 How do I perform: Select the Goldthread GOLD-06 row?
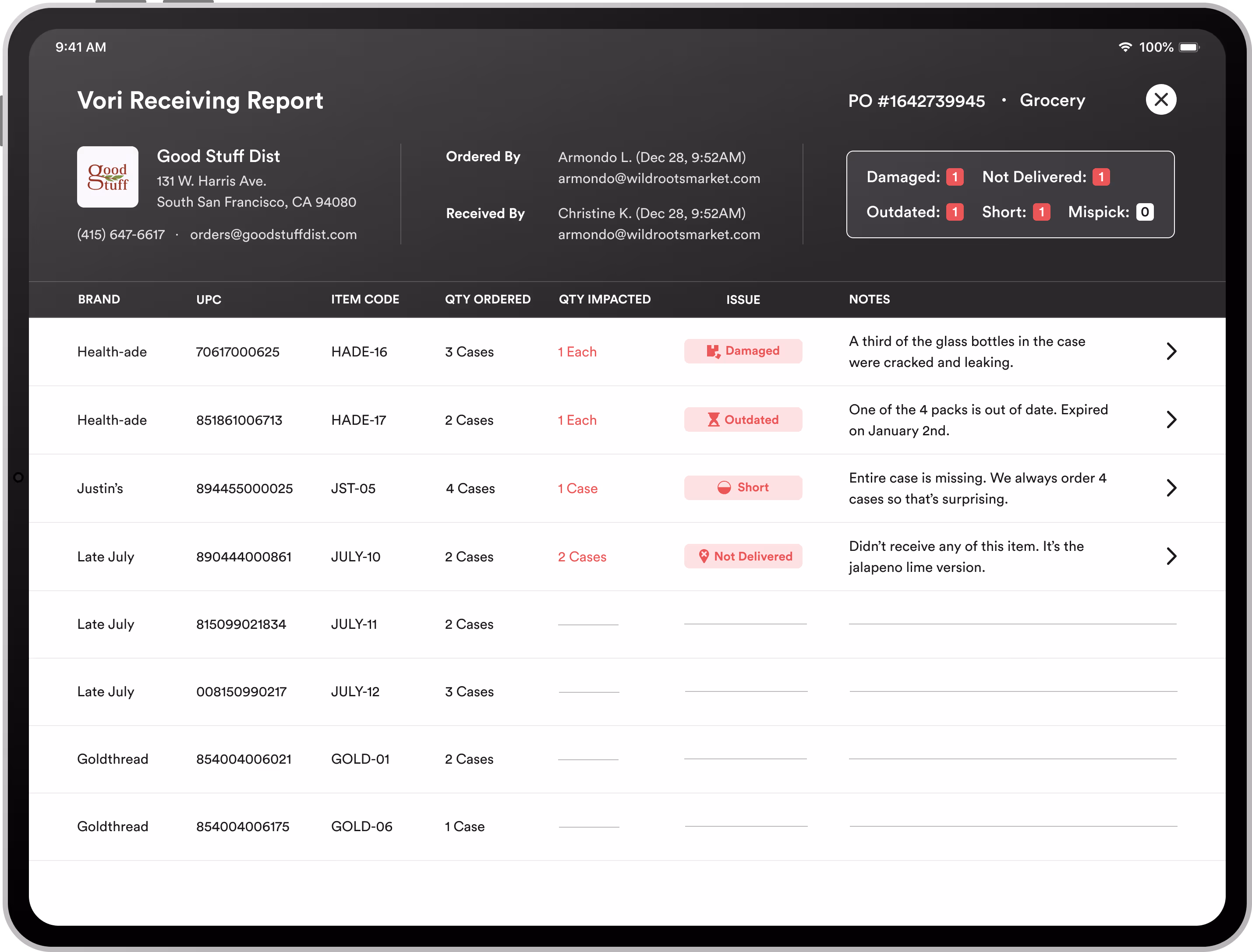click(x=361, y=826)
